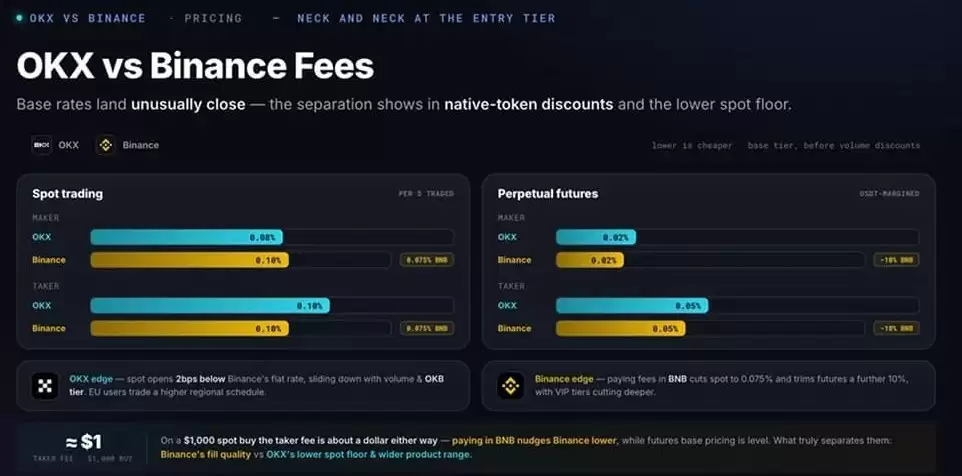Image resolution: width=962 pixels, height=476 pixels.
Task: Select the Binance spot maker 0.10% bar
Action: [190, 260]
